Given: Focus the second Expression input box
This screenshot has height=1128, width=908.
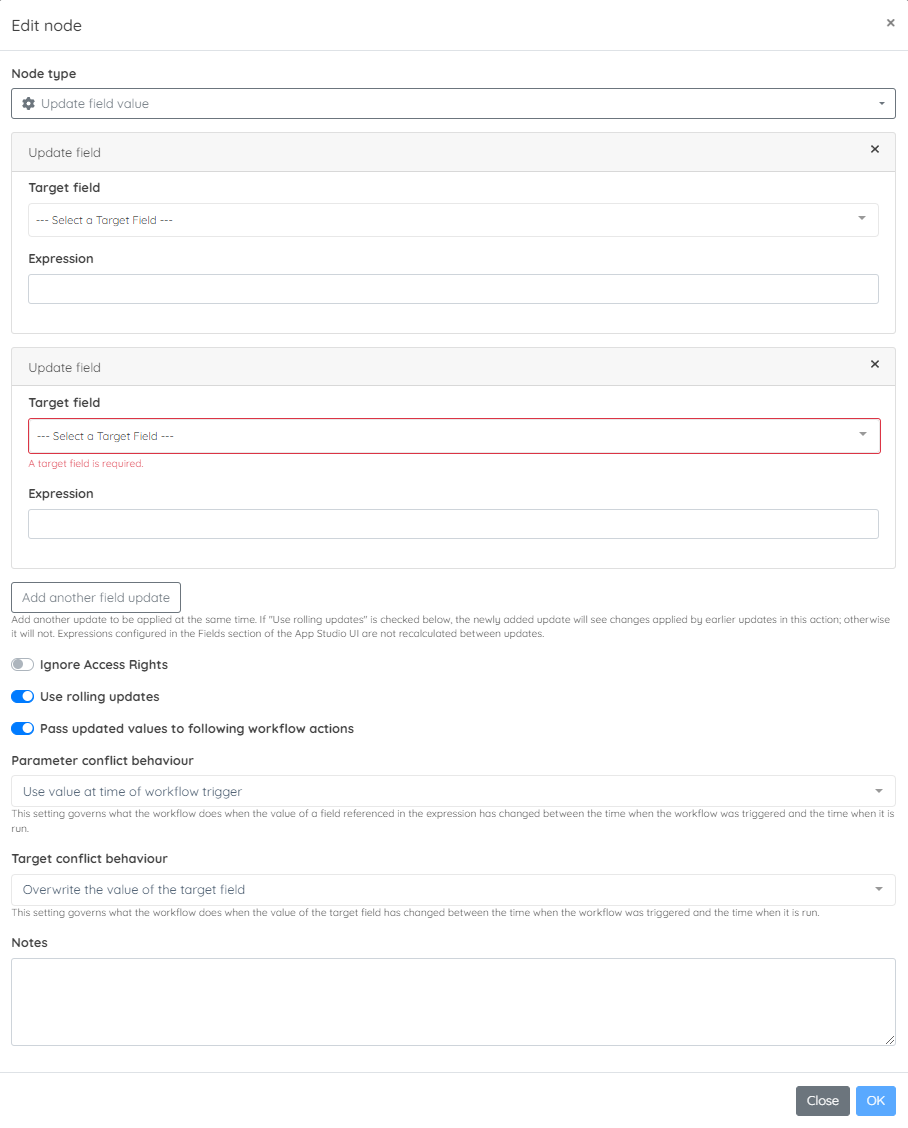Looking at the screenshot, I should pos(453,524).
